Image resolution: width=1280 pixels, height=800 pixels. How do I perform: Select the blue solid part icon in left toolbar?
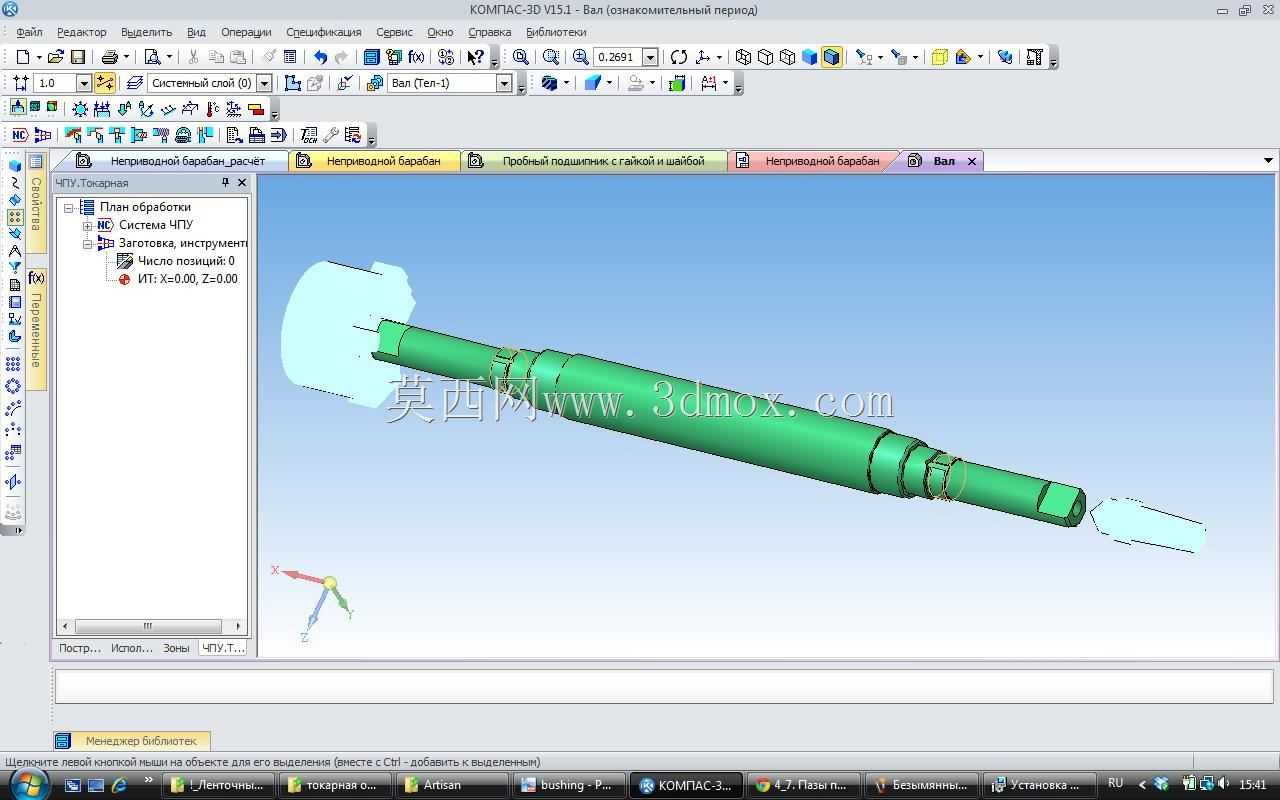pyautogui.click(x=14, y=166)
